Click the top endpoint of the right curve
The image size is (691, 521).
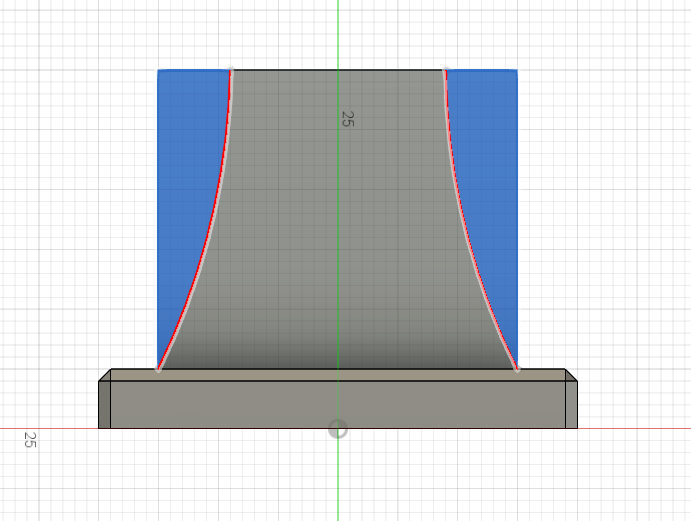(x=445, y=70)
